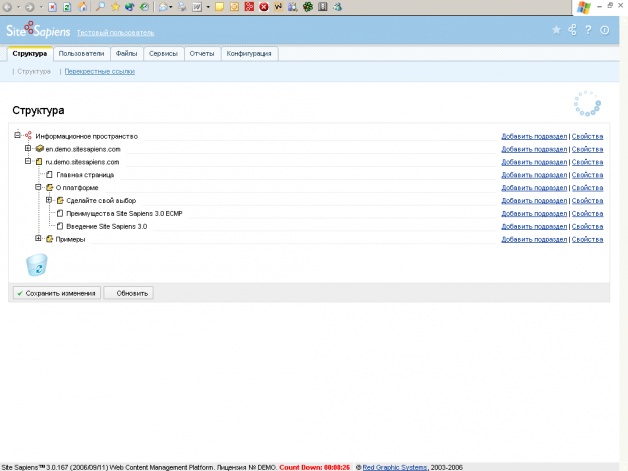Select Введение Site Sapiens 3.0 tree item
Screen dimensions: 628x471
[113, 226]
